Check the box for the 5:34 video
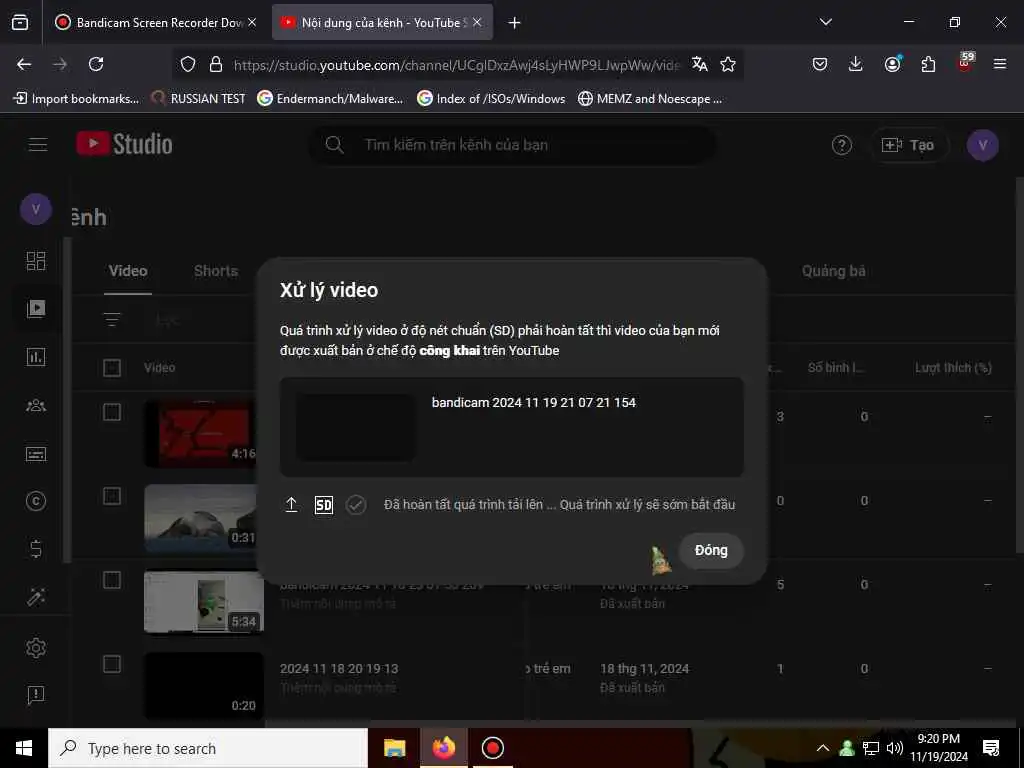Viewport: 1024px width, 768px height. [112, 581]
